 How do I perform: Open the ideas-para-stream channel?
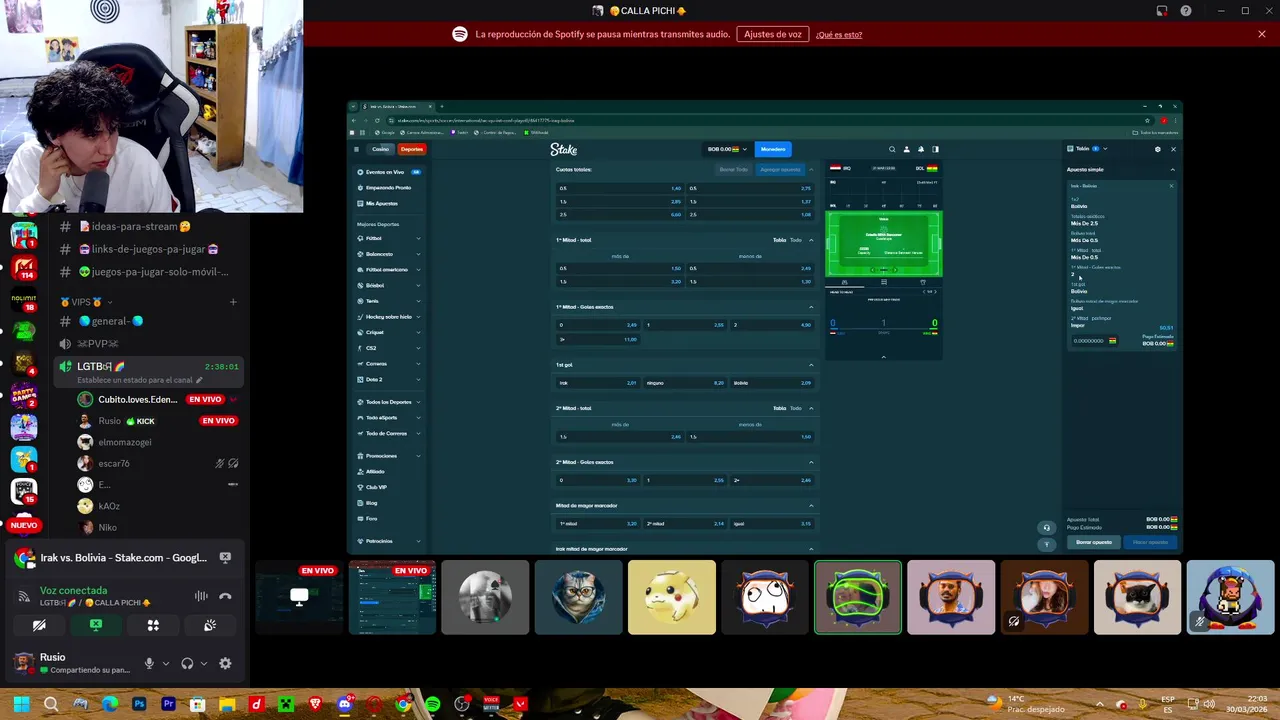(x=135, y=227)
